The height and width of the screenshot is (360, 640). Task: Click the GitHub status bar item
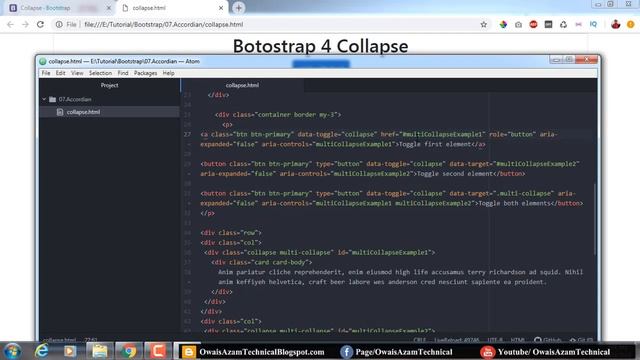548,340
